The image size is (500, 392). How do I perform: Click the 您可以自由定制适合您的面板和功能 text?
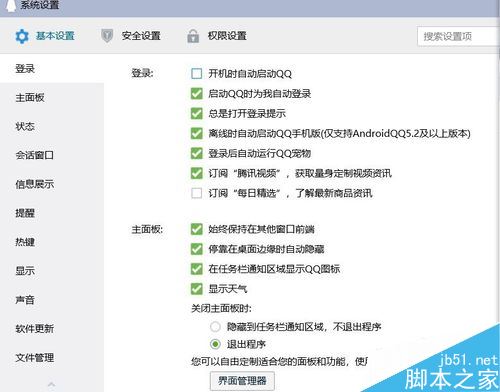[268, 361]
